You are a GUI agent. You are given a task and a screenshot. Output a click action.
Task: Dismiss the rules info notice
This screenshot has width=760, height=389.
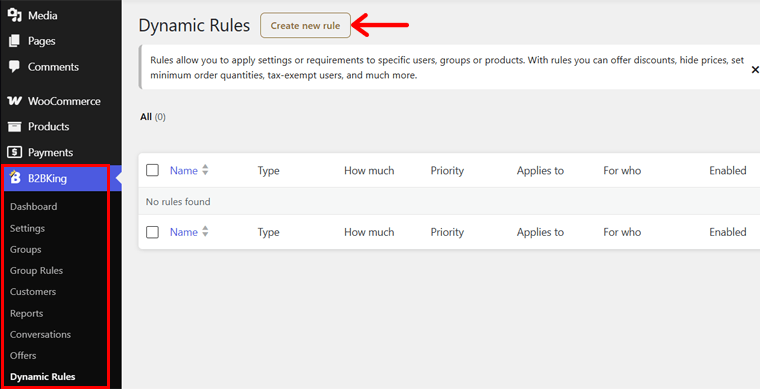point(755,70)
